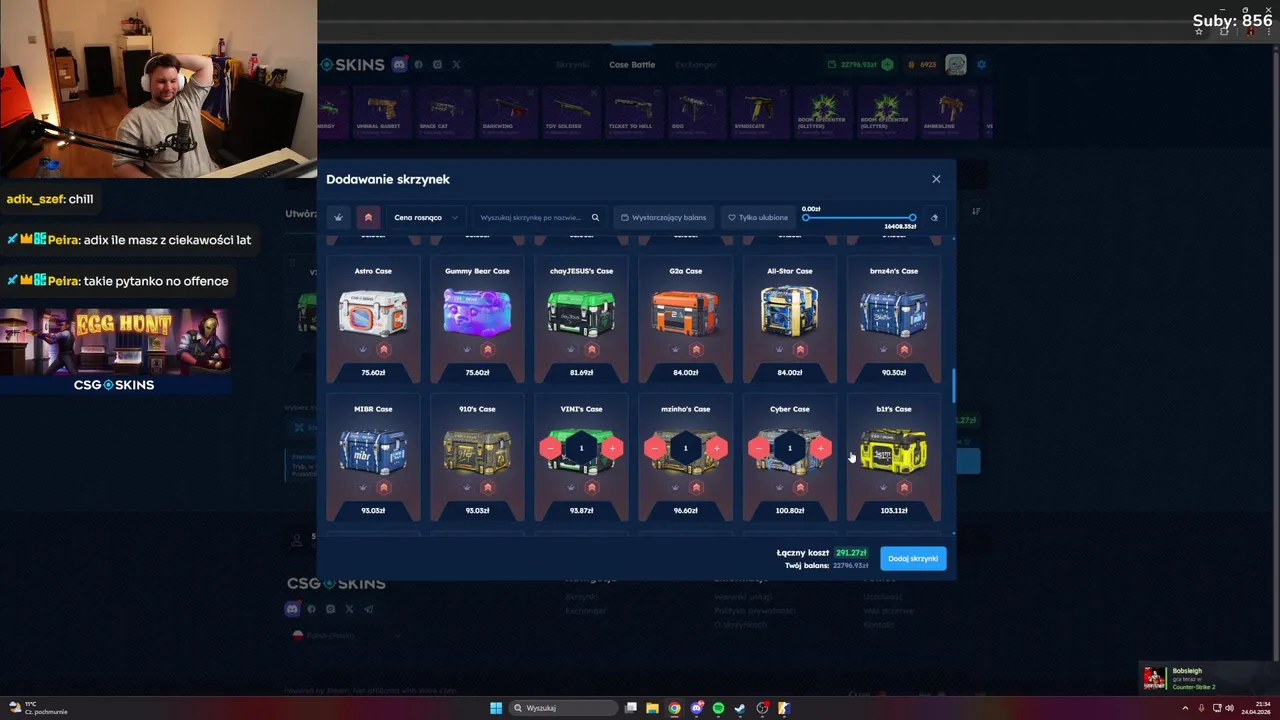Select the MIBR Case crate image
The width and height of the screenshot is (1280, 720).
[x=373, y=450]
